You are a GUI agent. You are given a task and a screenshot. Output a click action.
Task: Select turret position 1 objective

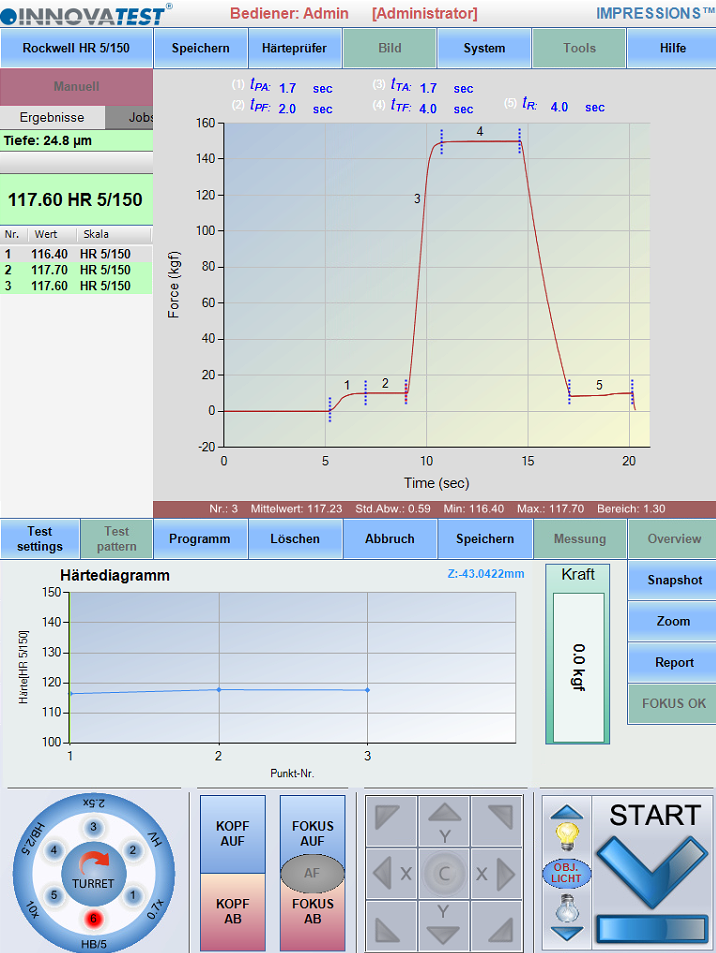point(133,895)
